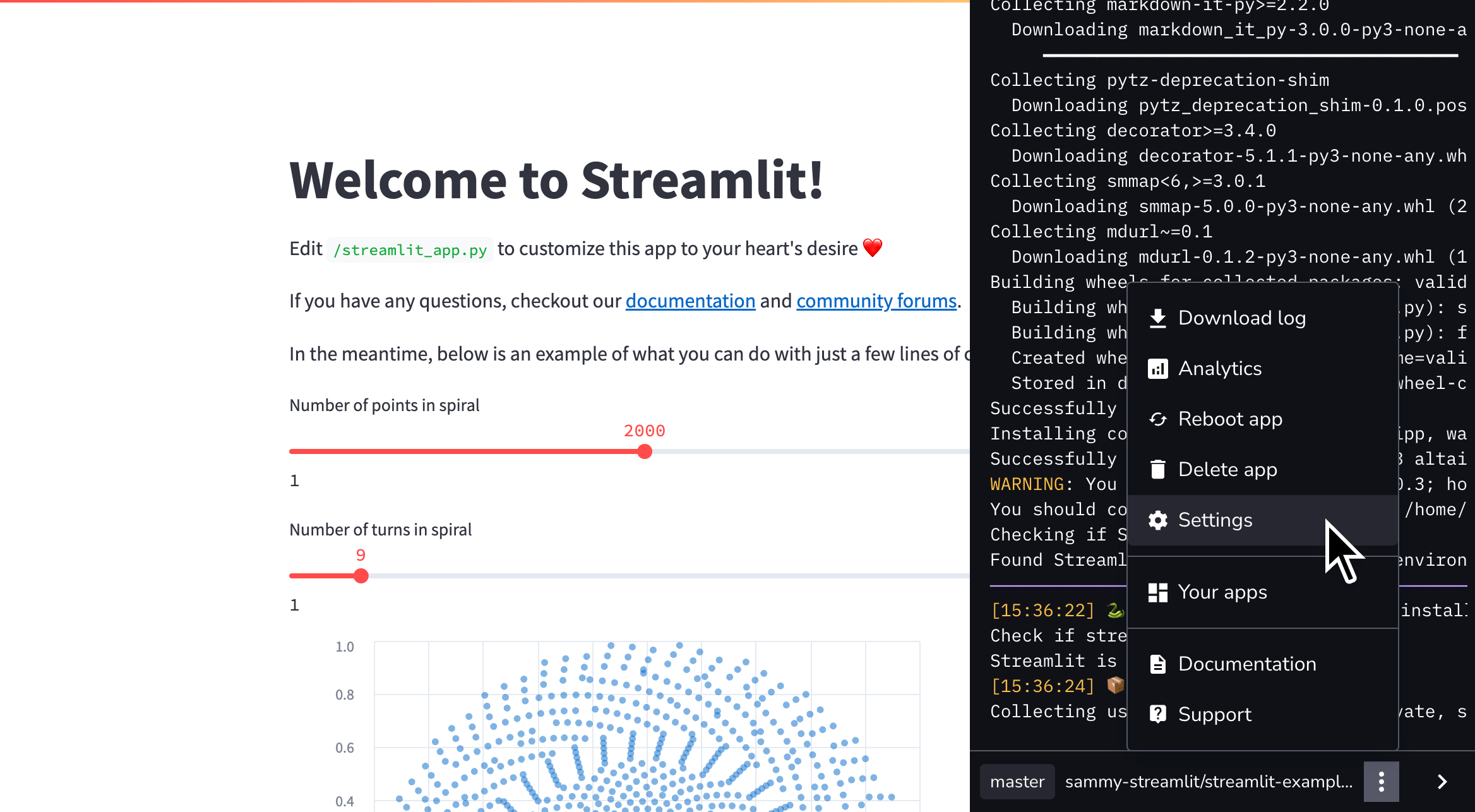Click the Documentation page icon
Image resolution: width=1475 pixels, height=812 pixels.
(1159, 664)
